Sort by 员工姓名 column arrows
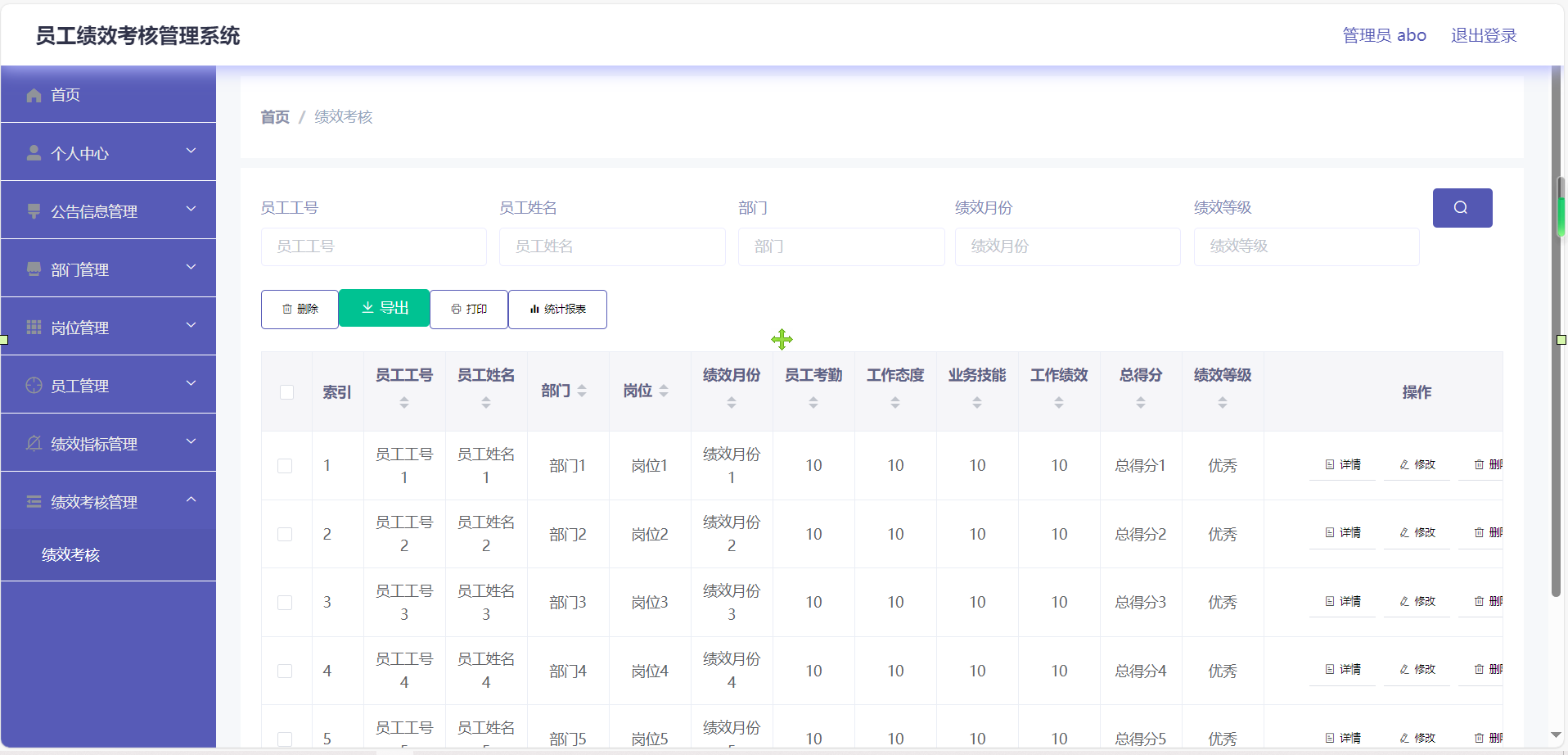Screen dimensions: 1568x755 pos(486,403)
